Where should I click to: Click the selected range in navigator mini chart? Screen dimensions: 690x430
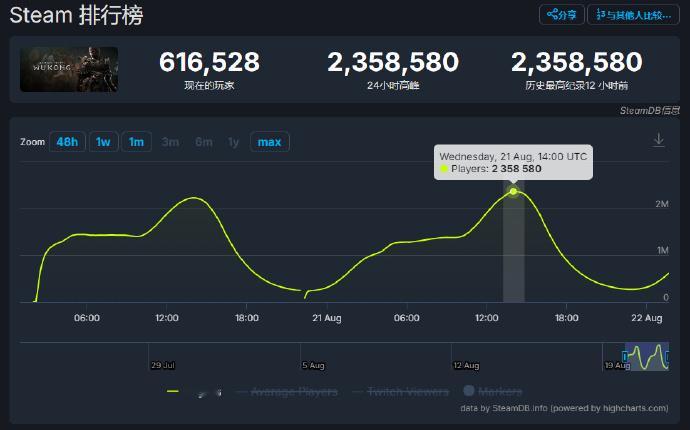point(647,356)
